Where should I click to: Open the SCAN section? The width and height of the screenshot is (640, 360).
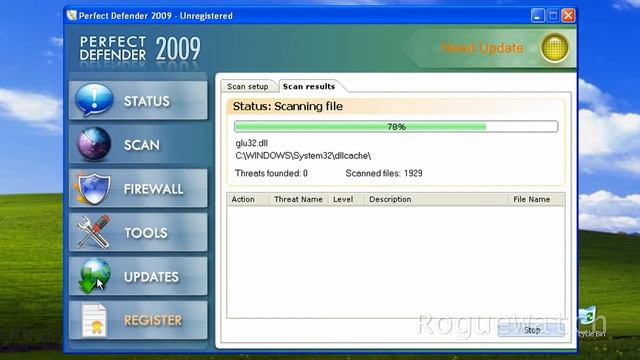pyautogui.click(x=138, y=144)
